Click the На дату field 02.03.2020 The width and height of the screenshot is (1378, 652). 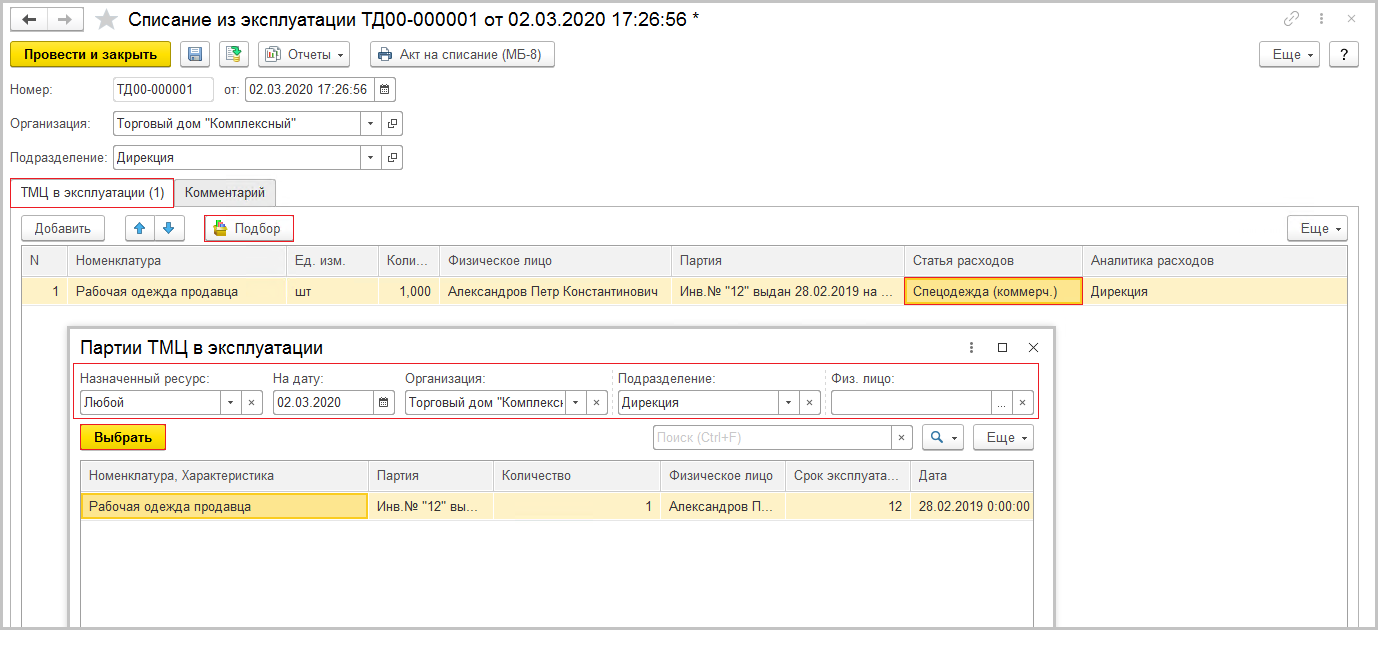click(x=323, y=402)
